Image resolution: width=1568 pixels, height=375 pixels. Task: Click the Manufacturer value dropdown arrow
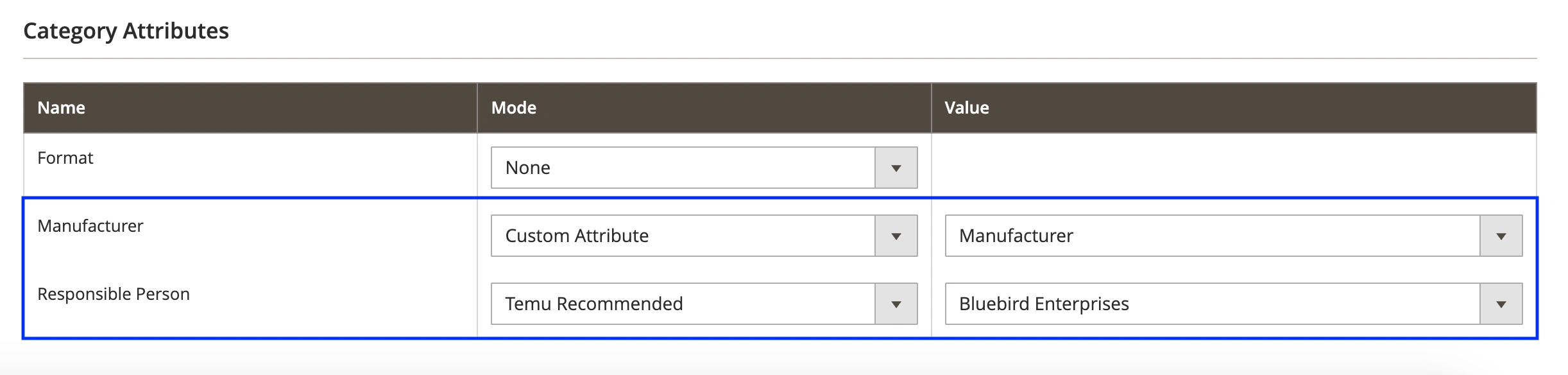[x=1501, y=236]
